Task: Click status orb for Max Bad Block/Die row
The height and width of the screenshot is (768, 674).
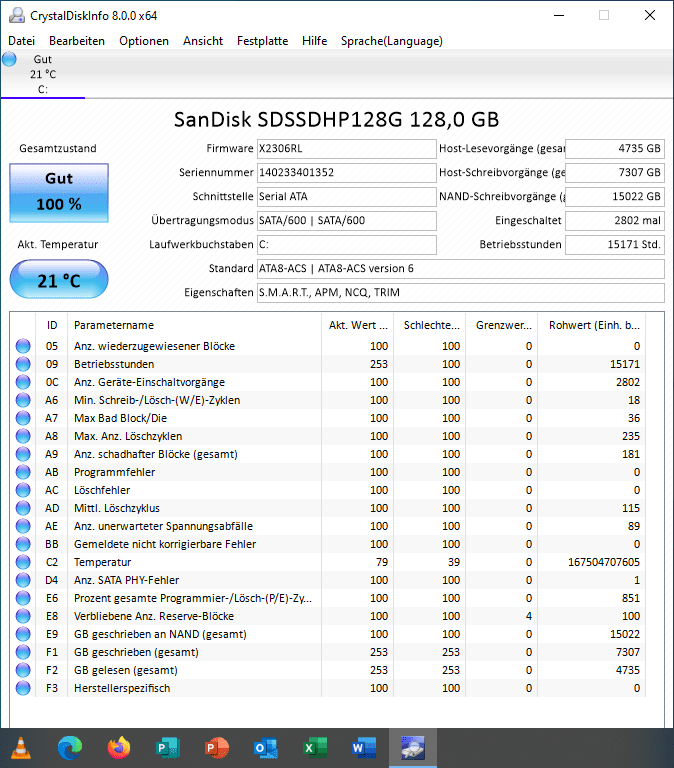Action: (x=23, y=418)
